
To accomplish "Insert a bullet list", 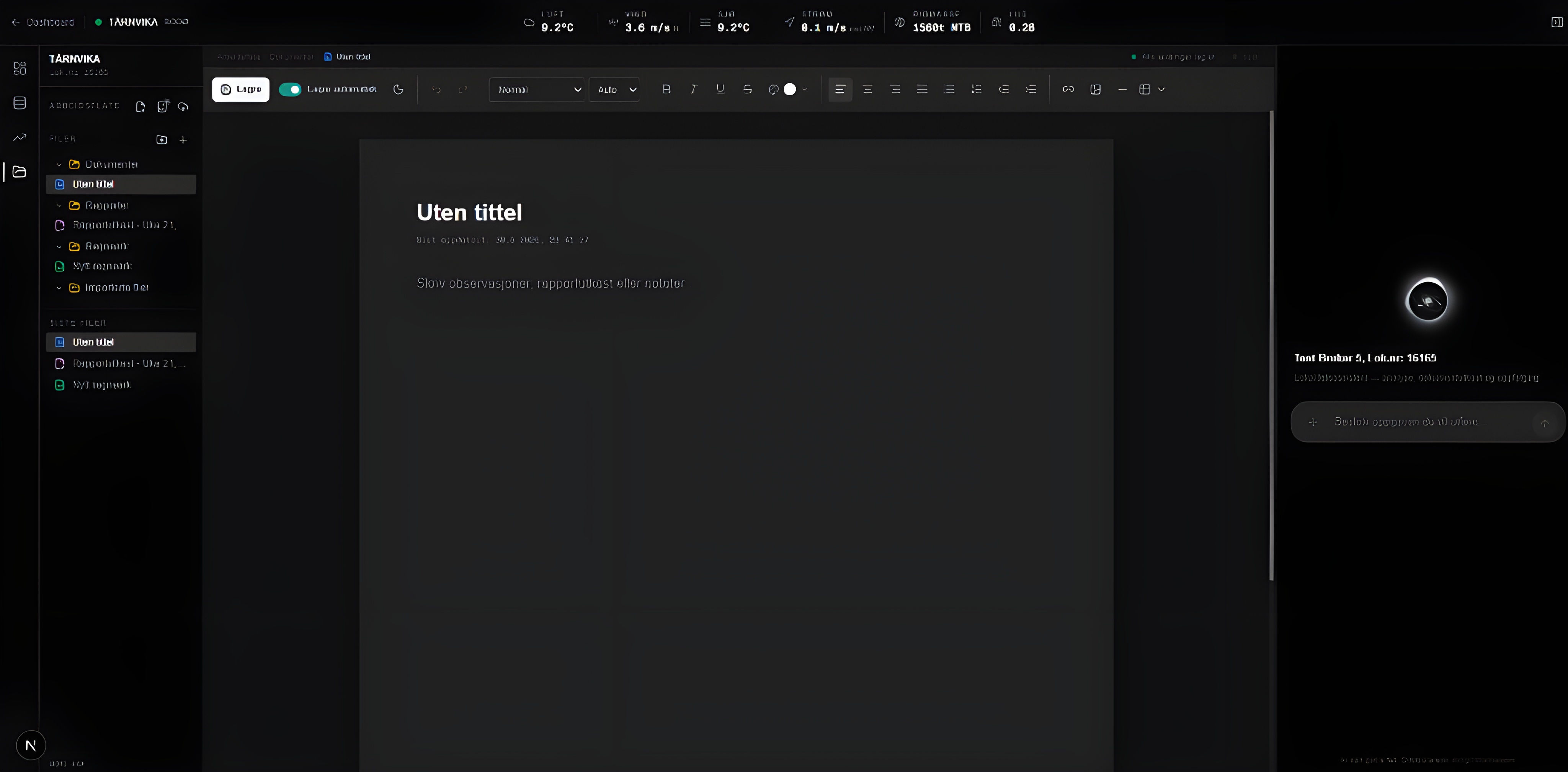I will (x=949, y=90).
